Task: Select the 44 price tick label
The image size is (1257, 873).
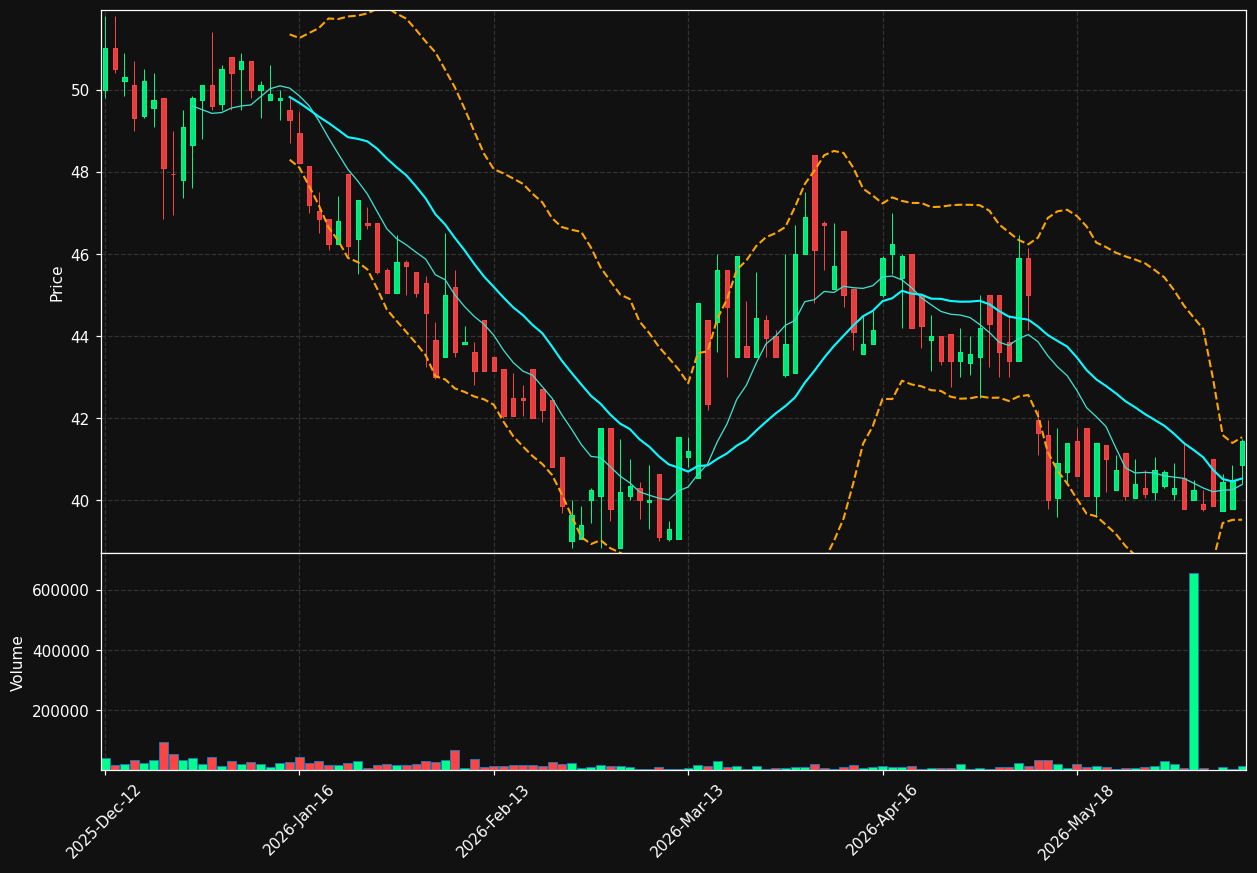Action: pos(82,337)
